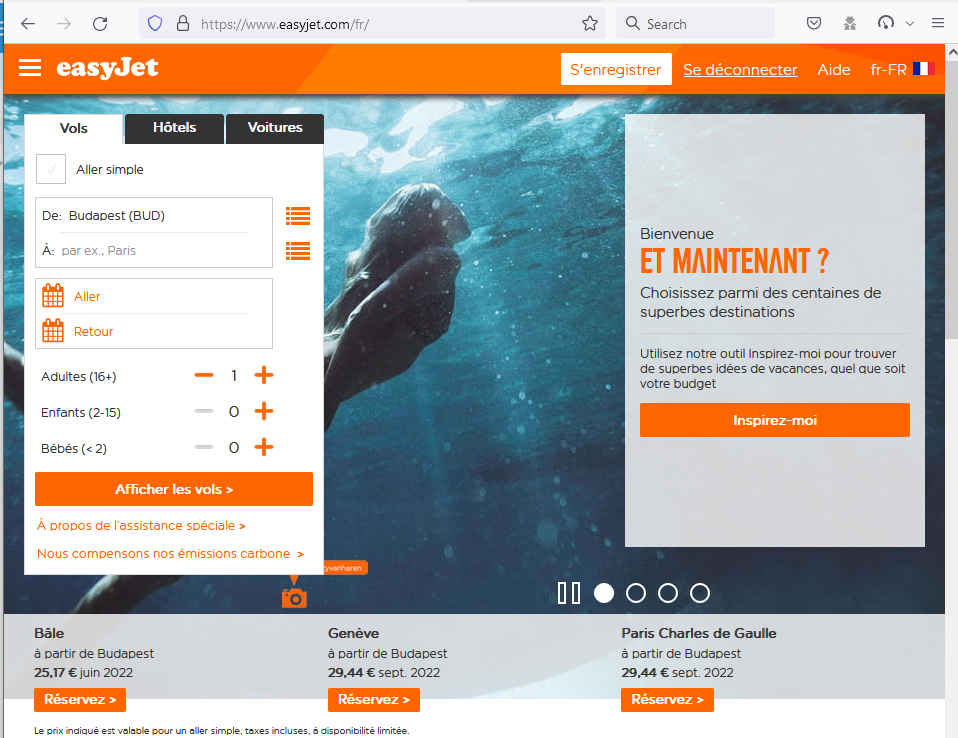Click the airport list icon next to De field

[297, 215]
